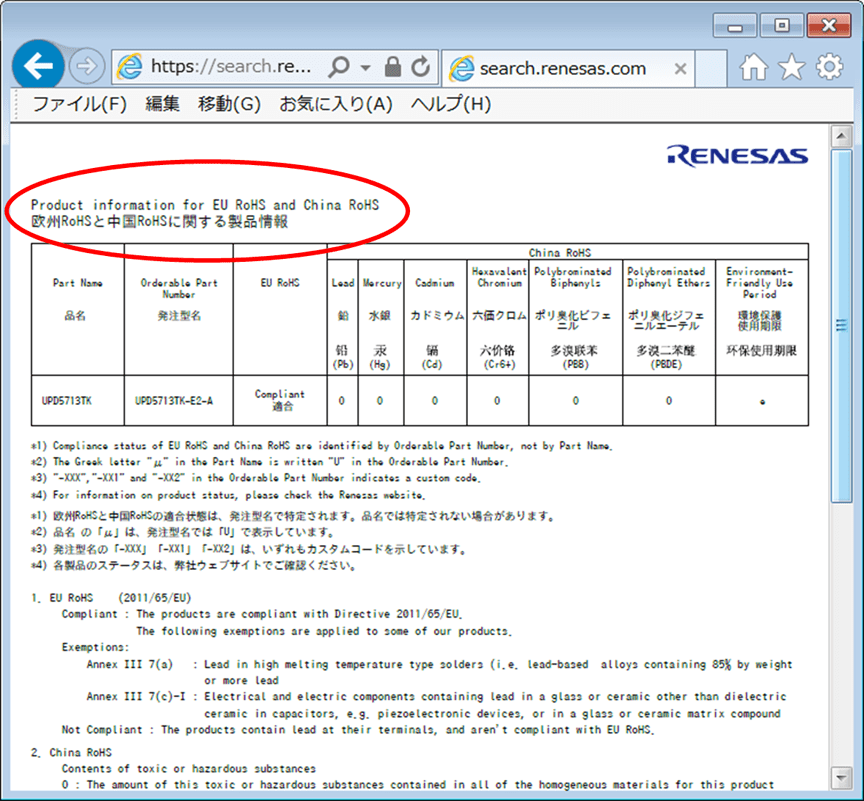The width and height of the screenshot is (864, 801).
Task: Open Favorites via the star icon
Action: click(791, 66)
